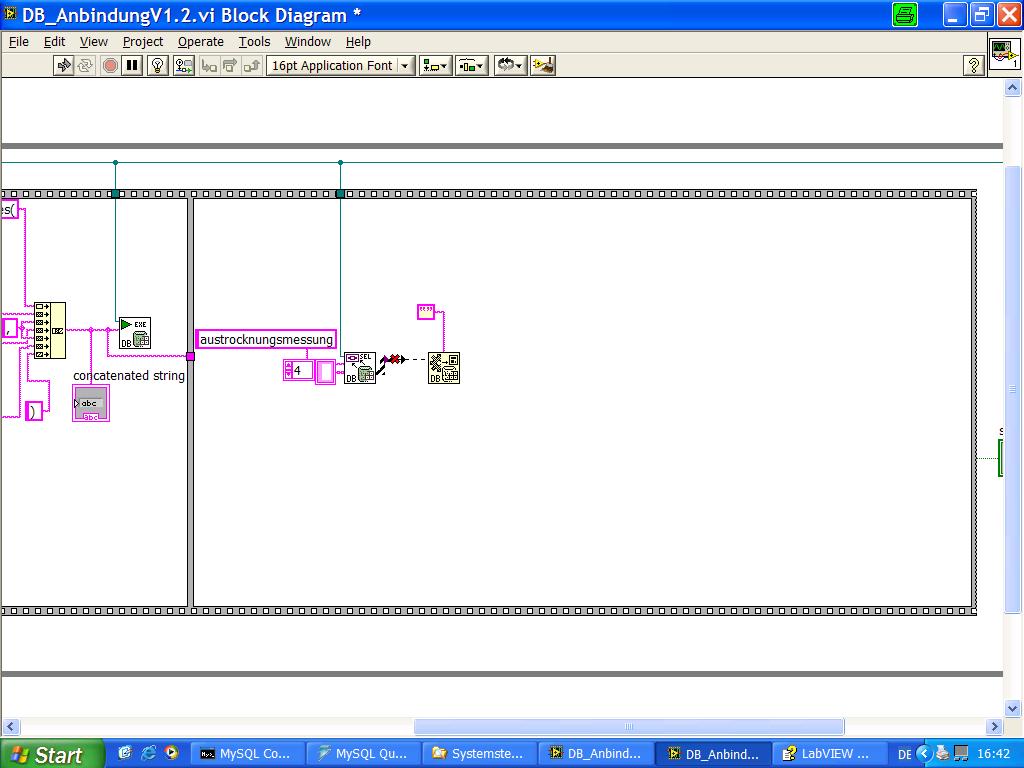Click the vertical scrollbar up arrow
1024x768 pixels.
click(1012, 88)
